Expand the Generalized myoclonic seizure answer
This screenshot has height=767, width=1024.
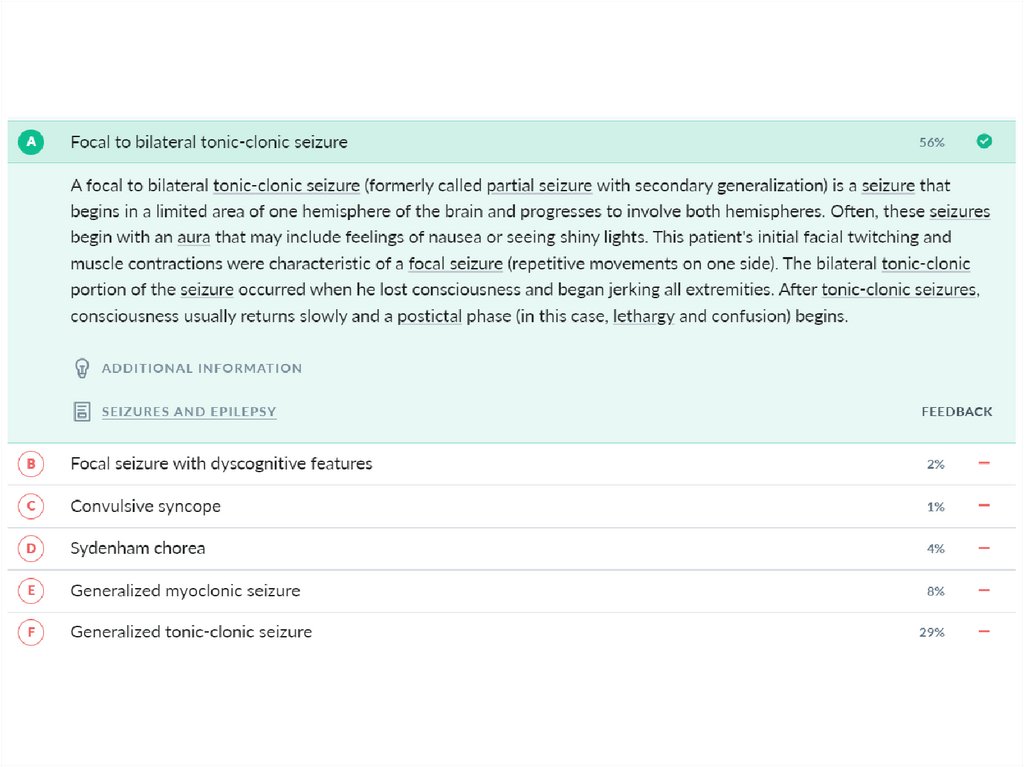(x=185, y=591)
